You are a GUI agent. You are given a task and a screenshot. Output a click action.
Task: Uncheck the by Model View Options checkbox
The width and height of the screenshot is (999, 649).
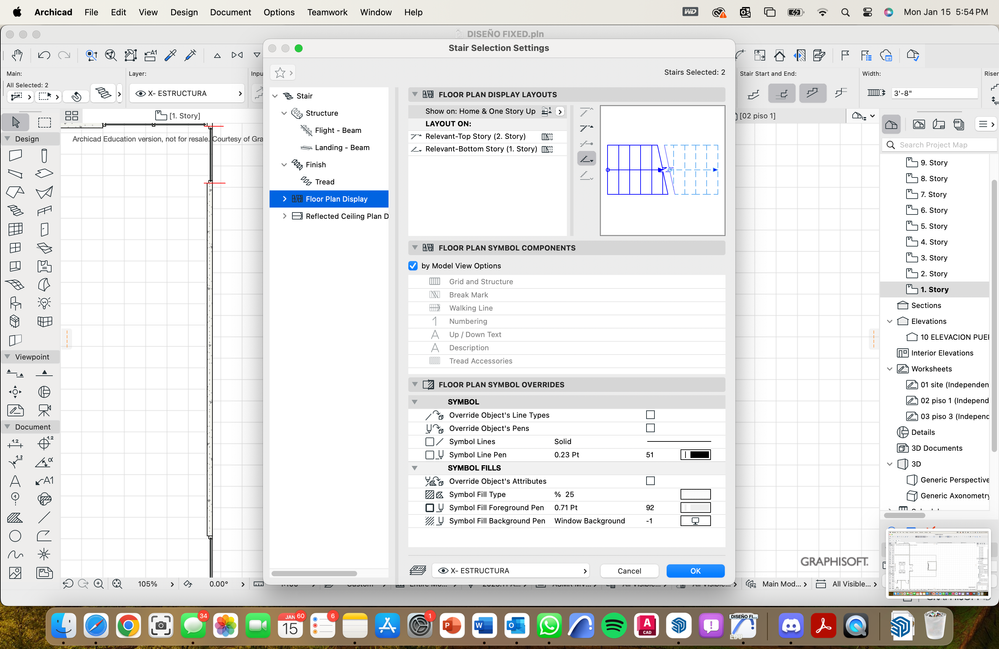(413, 266)
